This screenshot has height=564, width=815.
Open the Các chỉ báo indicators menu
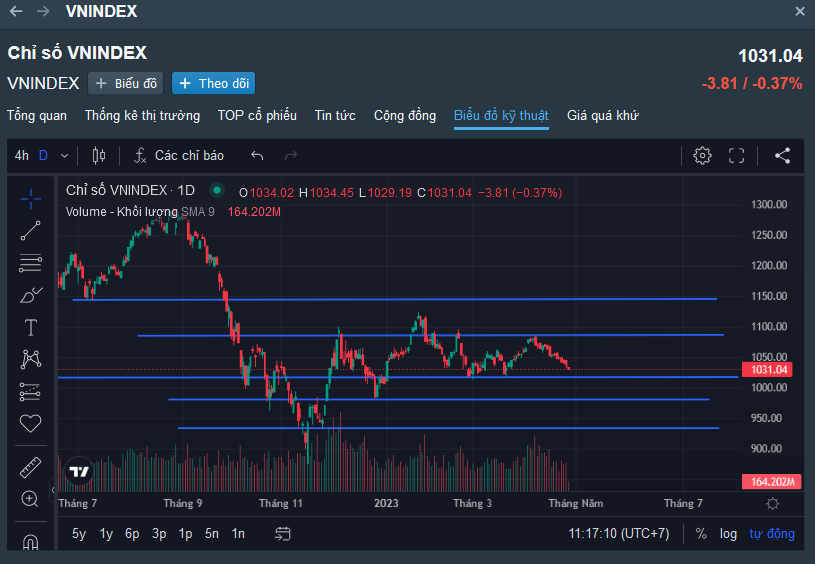tap(179, 155)
